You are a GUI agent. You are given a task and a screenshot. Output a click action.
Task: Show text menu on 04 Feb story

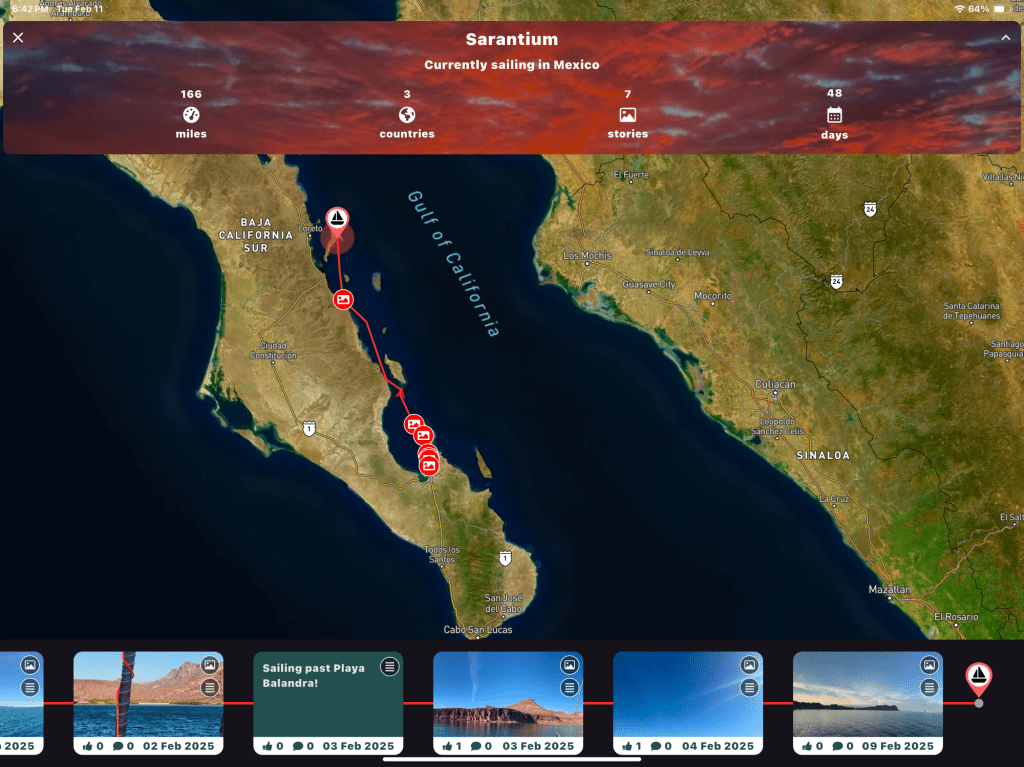(749, 687)
